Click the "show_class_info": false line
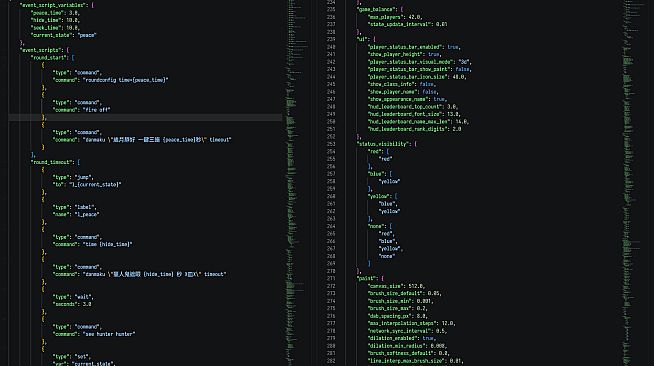The width and height of the screenshot is (654, 366). pyautogui.click(x=402, y=85)
